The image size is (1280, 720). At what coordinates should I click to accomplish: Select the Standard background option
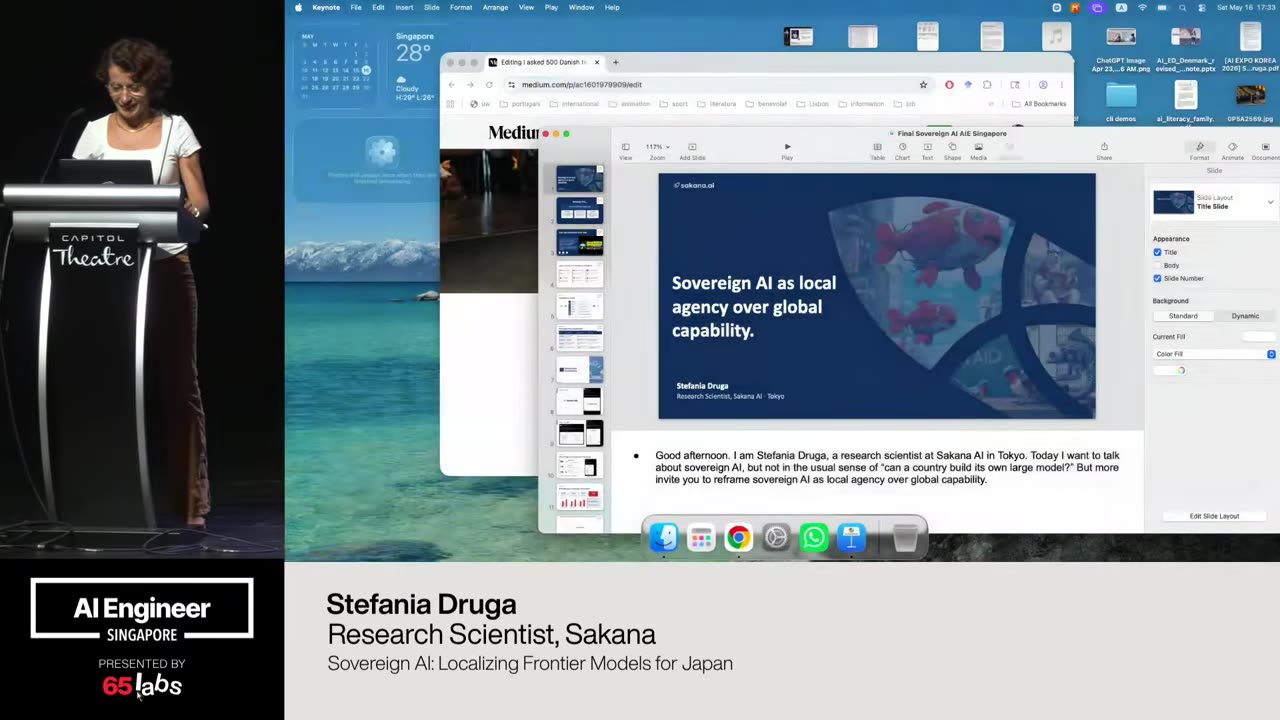[1183, 316]
